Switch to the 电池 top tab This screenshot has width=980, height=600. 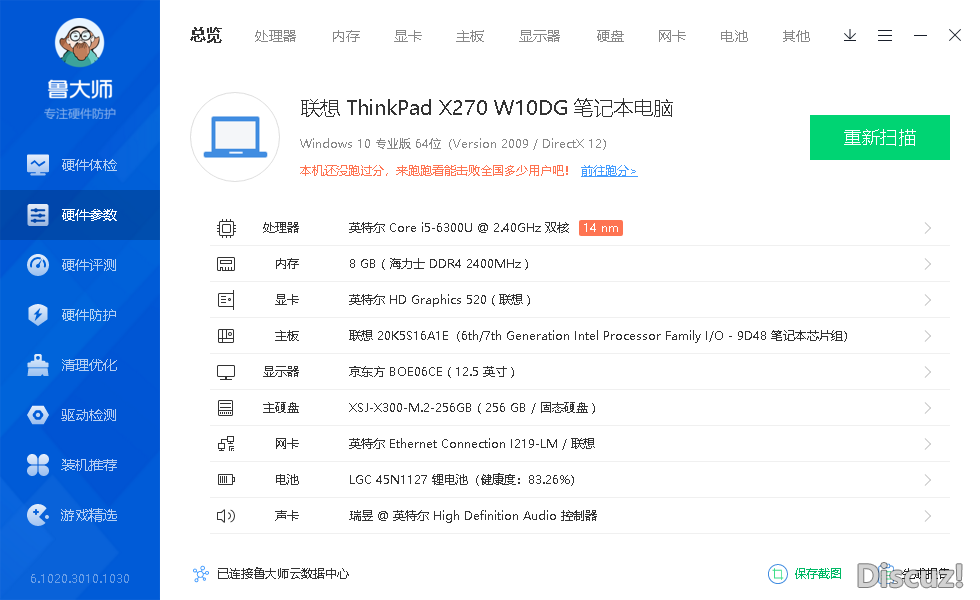pyautogui.click(x=734, y=36)
